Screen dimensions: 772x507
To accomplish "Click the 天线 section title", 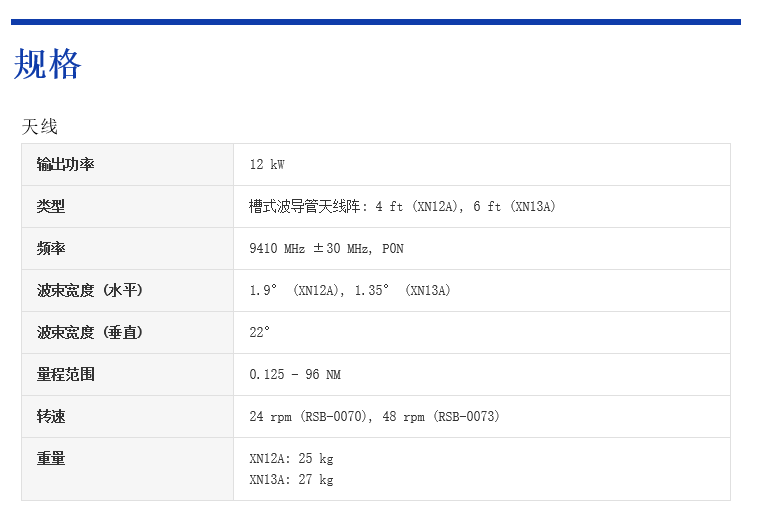I will coord(40,127).
